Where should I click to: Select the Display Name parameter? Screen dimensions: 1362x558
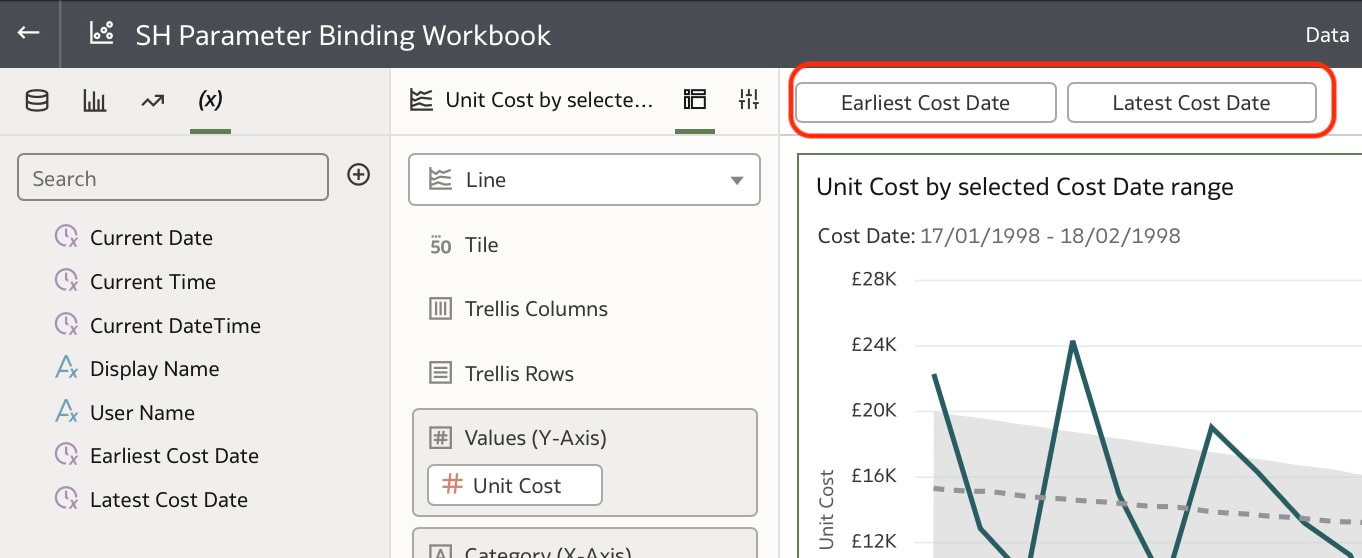[154, 369]
